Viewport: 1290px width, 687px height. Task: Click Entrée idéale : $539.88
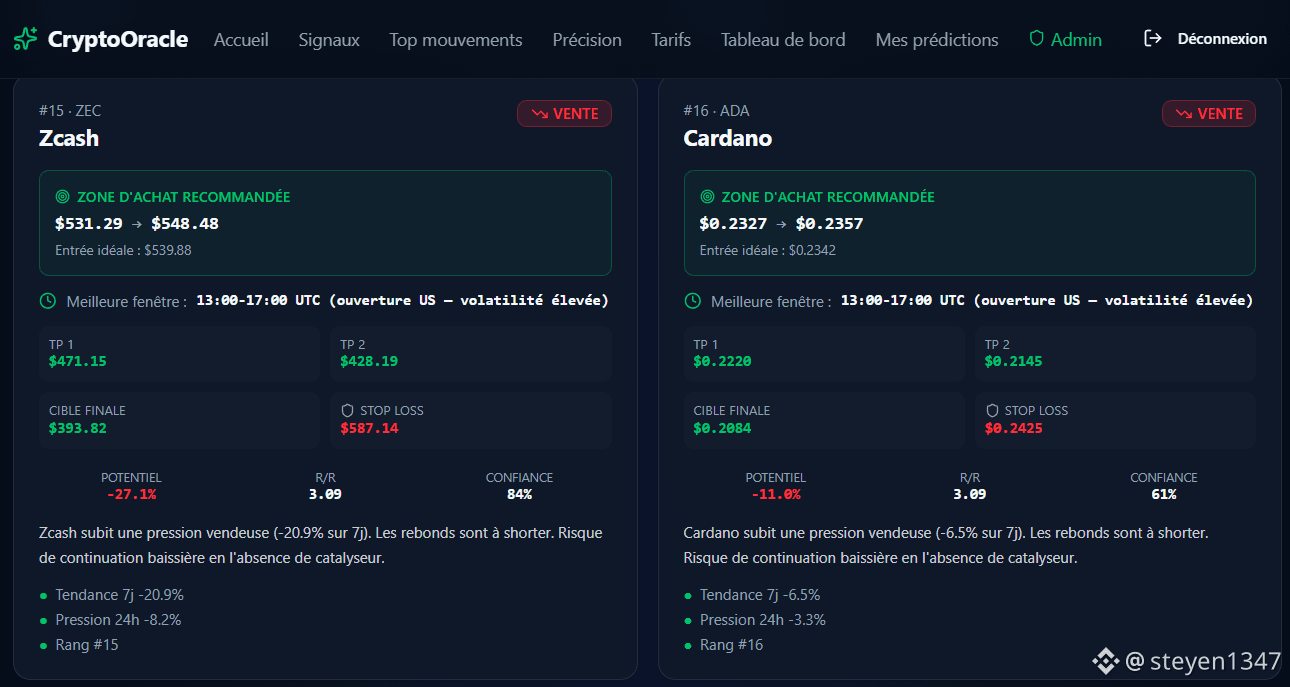pos(123,250)
